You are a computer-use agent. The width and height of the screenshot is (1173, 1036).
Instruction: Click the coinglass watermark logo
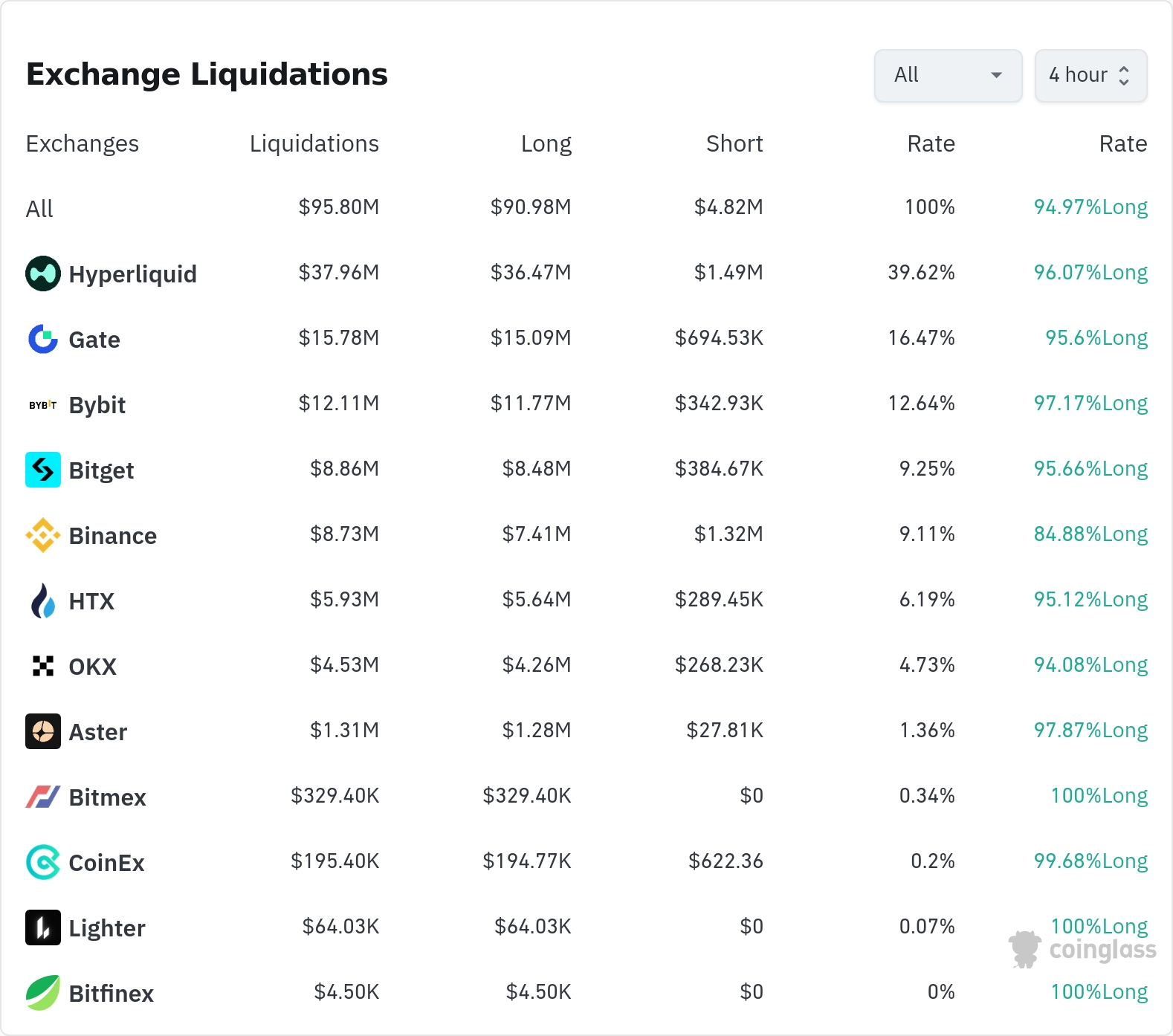(1082, 950)
